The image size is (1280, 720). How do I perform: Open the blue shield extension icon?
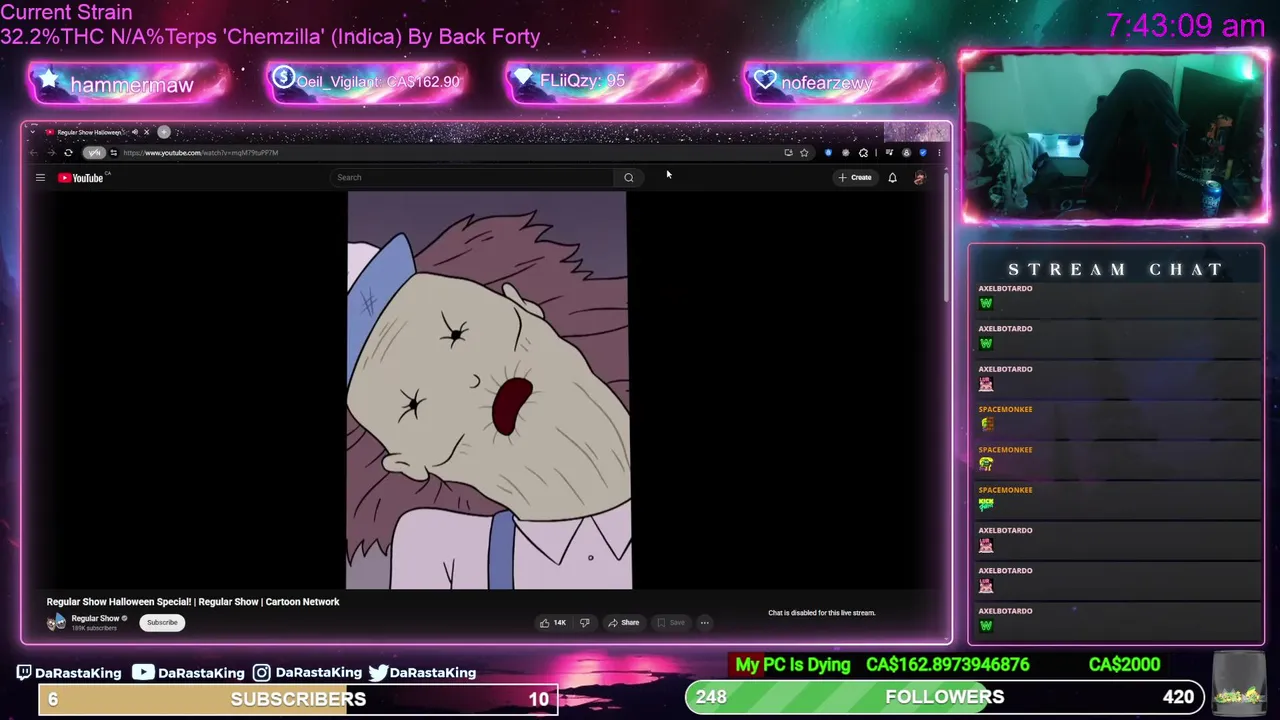923,152
